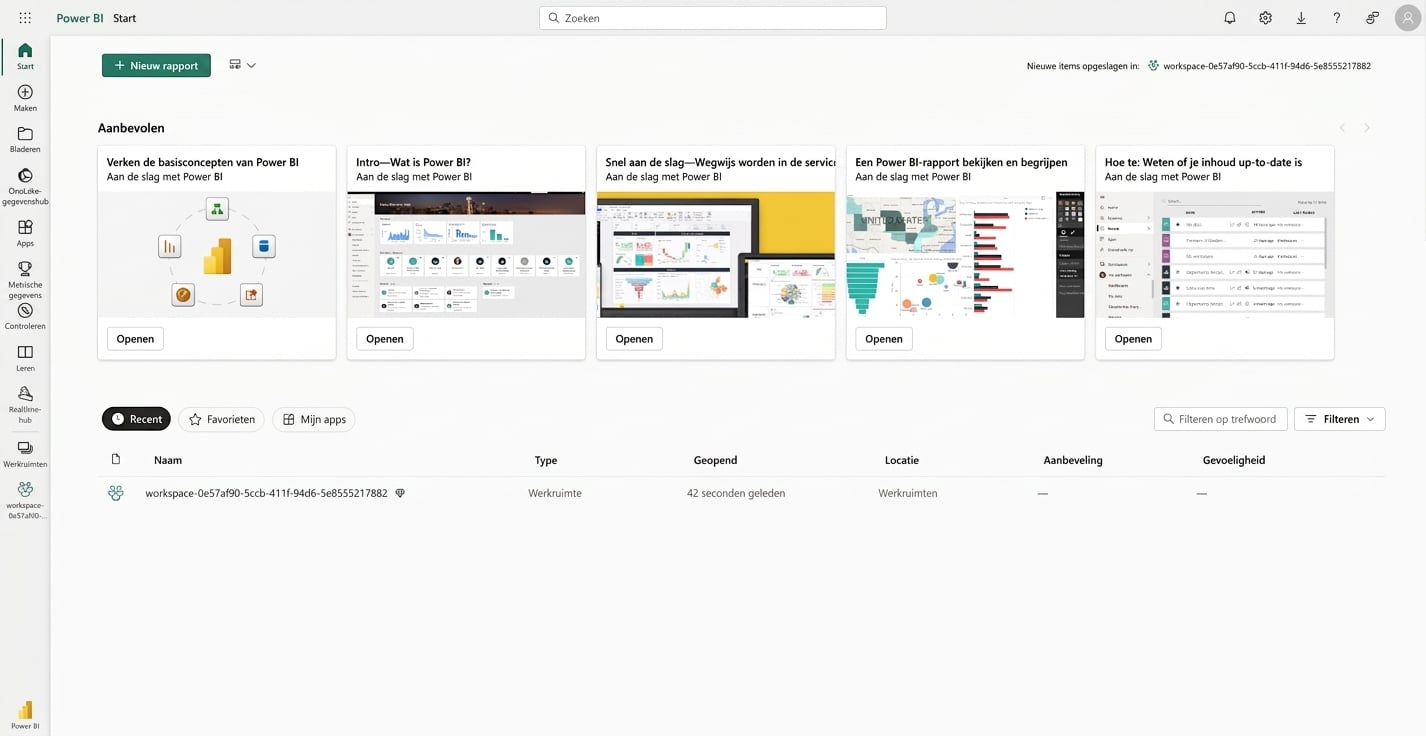Image resolution: width=1426 pixels, height=736 pixels.
Task: Click the 'Filteren op trefwoord' field
Action: 1220,419
